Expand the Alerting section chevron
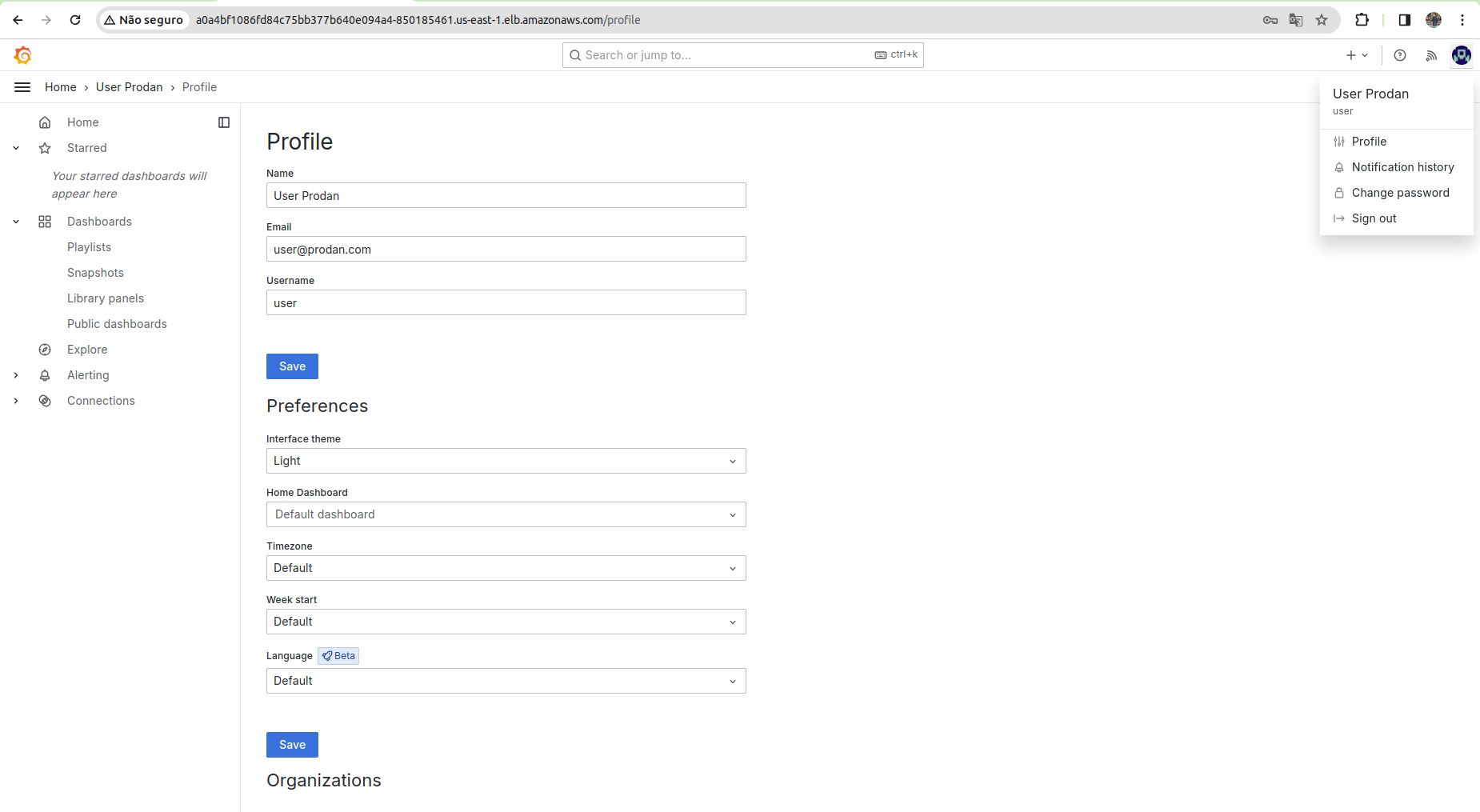This screenshot has height=812, width=1480. (x=16, y=375)
